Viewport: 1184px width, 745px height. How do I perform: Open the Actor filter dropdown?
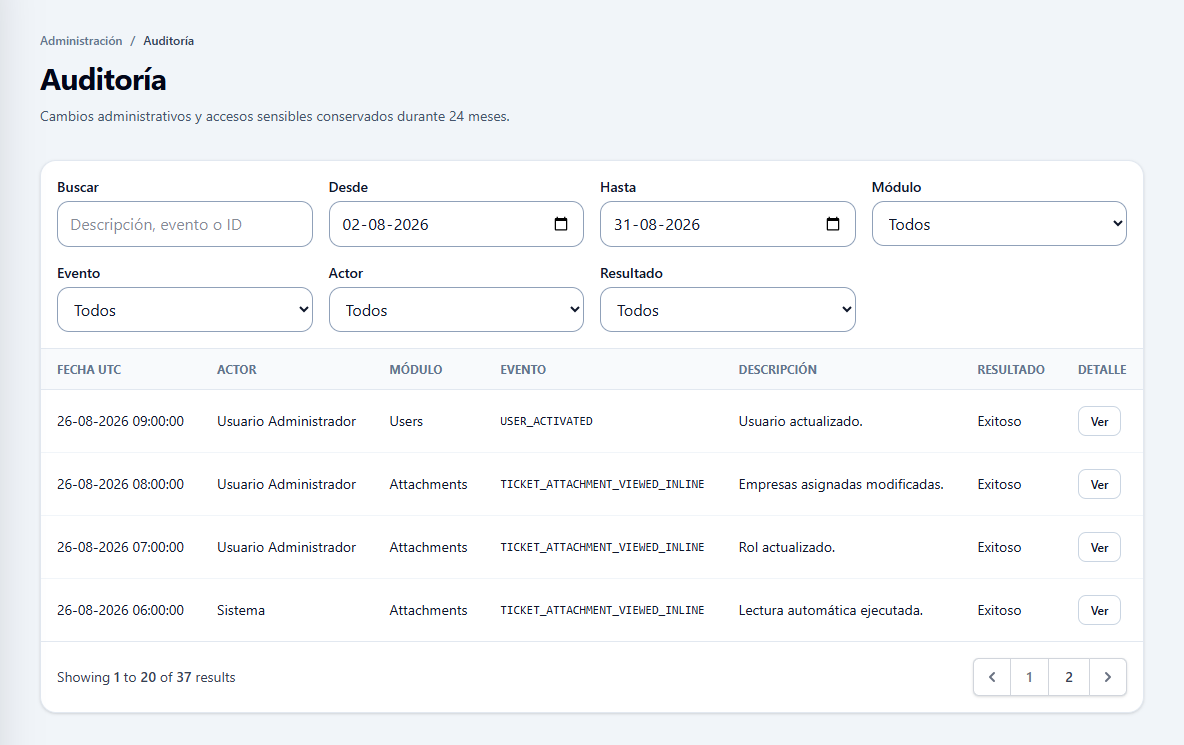[x=456, y=309]
